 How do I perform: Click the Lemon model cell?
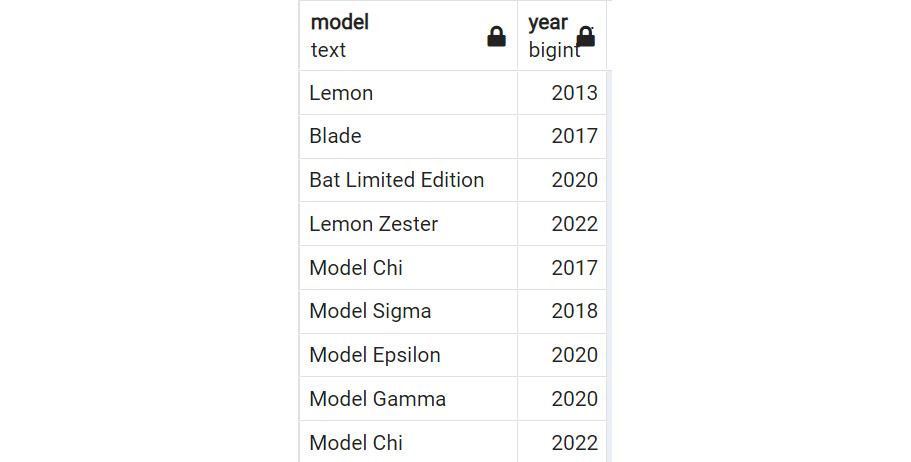[x=408, y=93]
